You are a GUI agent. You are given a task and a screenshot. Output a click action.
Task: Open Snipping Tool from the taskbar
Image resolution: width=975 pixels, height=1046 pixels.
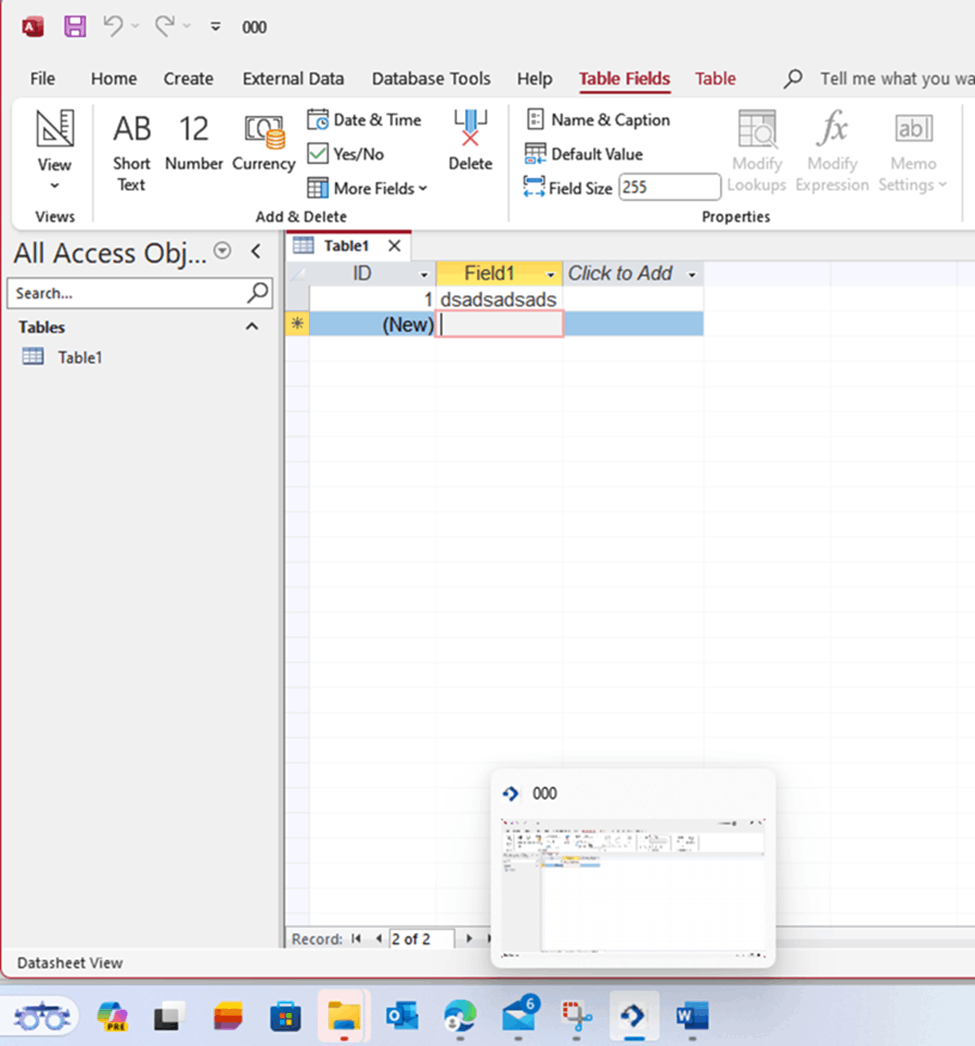pos(576,1016)
